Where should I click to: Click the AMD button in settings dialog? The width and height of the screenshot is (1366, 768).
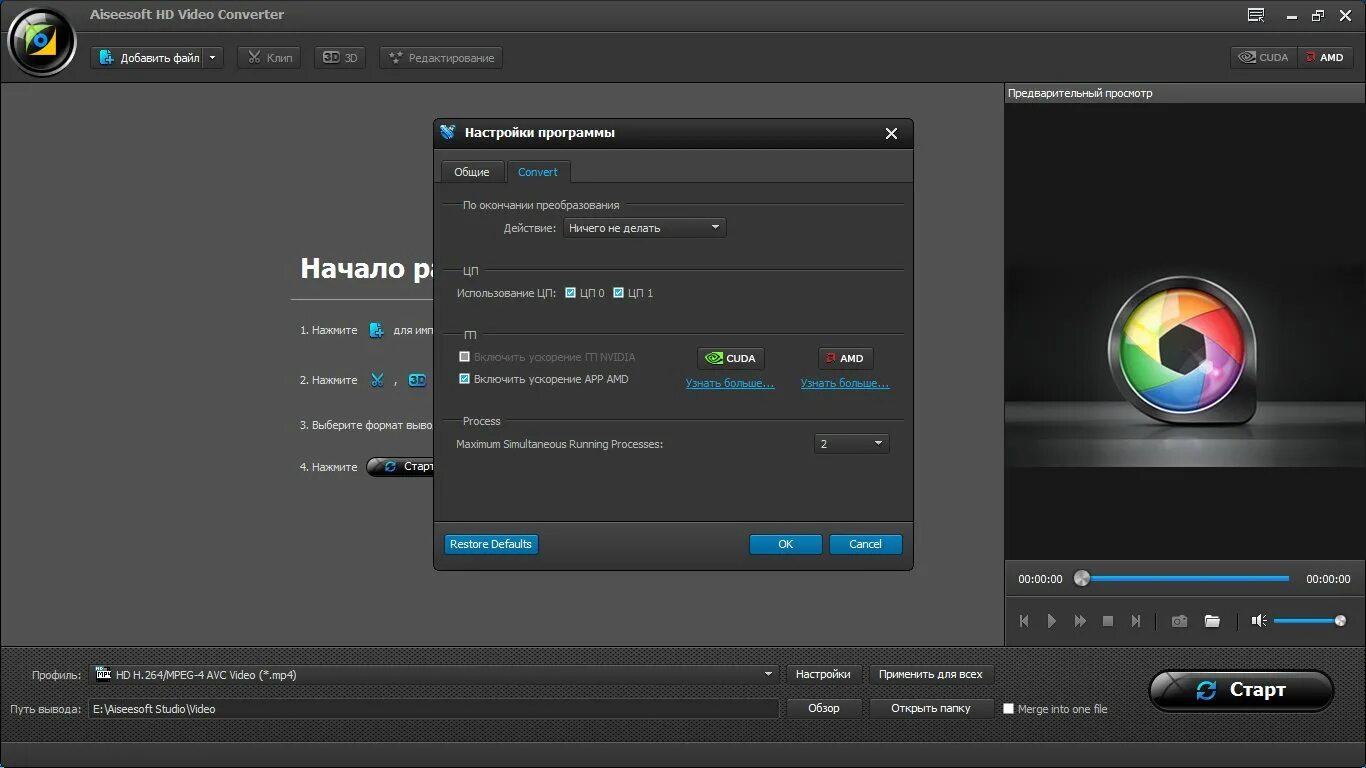click(845, 358)
